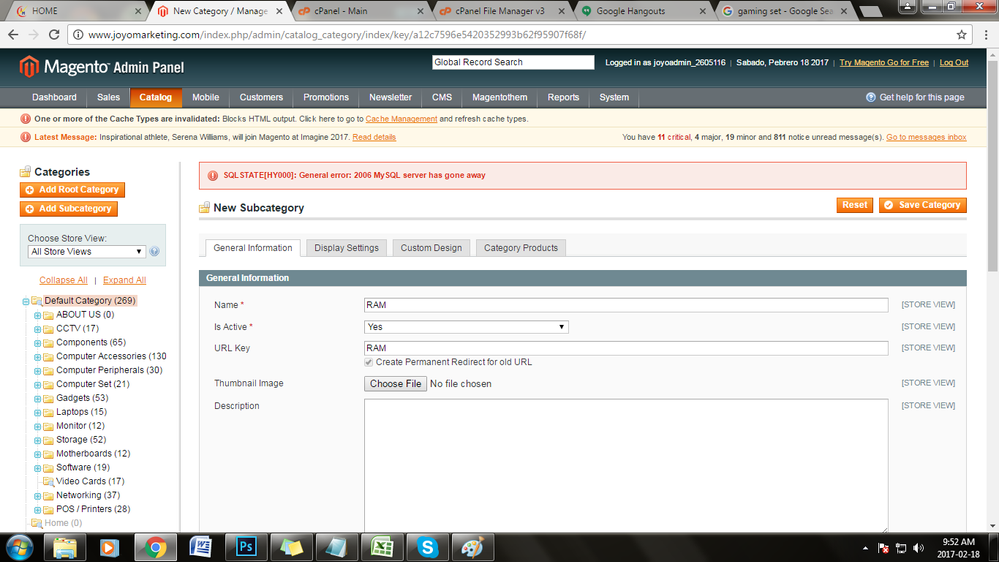Click the site info icon in address bar
Viewport: 999px width, 562px height.
(x=78, y=35)
